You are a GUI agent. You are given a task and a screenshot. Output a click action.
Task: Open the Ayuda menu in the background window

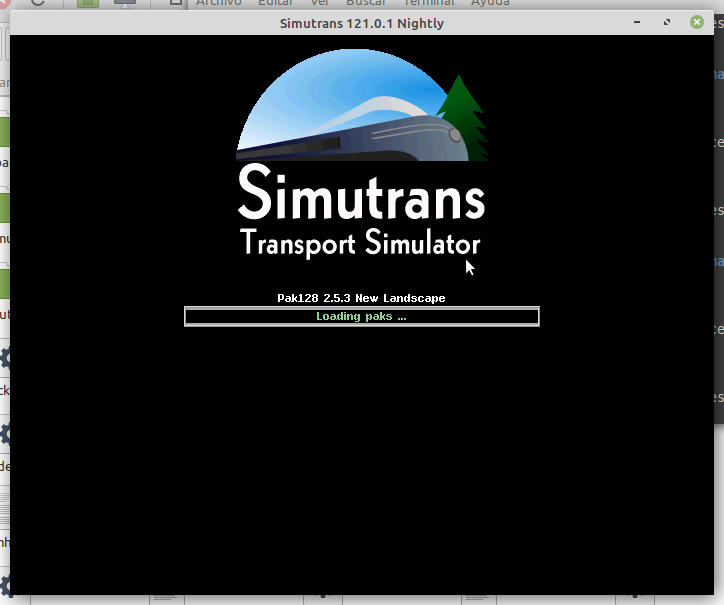(x=490, y=3)
